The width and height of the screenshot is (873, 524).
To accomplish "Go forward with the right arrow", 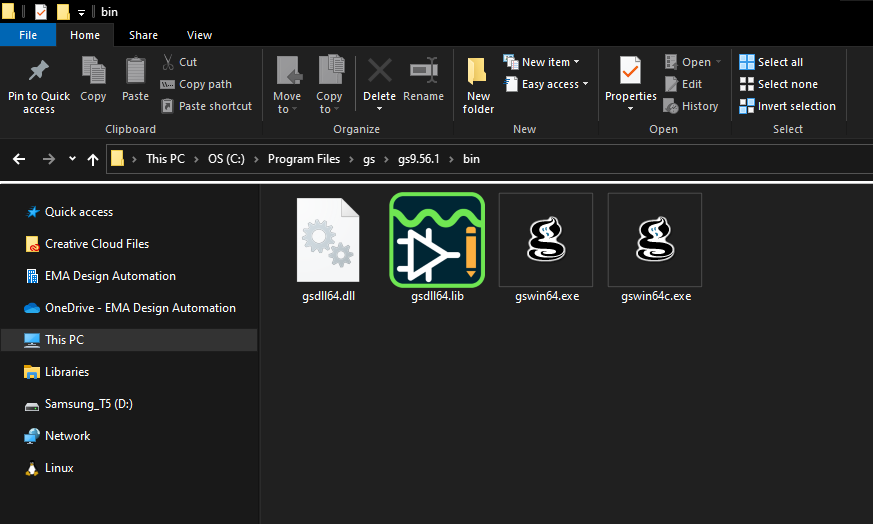I will [x=49, y=159].
